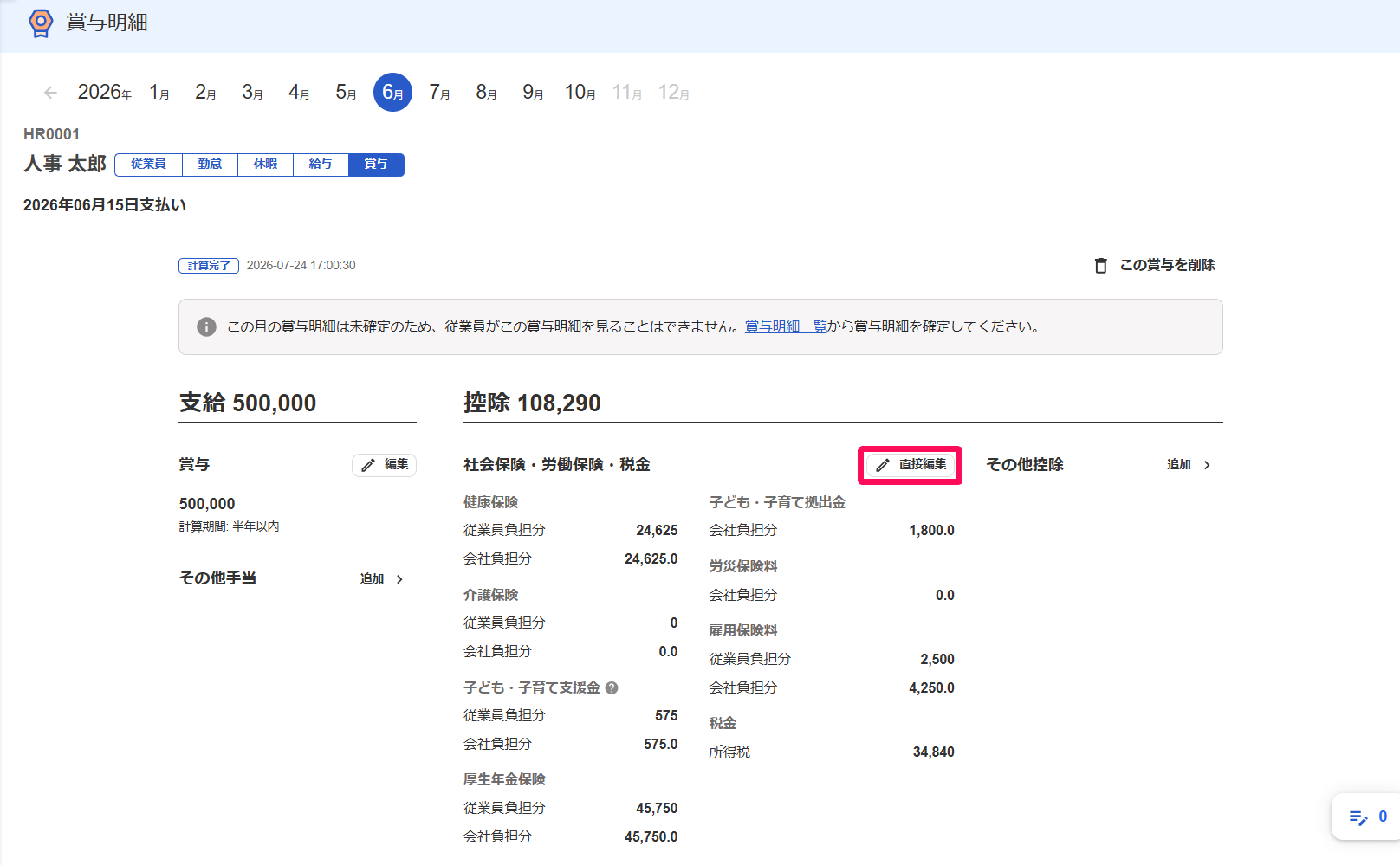Click 計算期間: 半年以内 text
1400x865 pixels.
pyautogui.click(x=229, y=526)
